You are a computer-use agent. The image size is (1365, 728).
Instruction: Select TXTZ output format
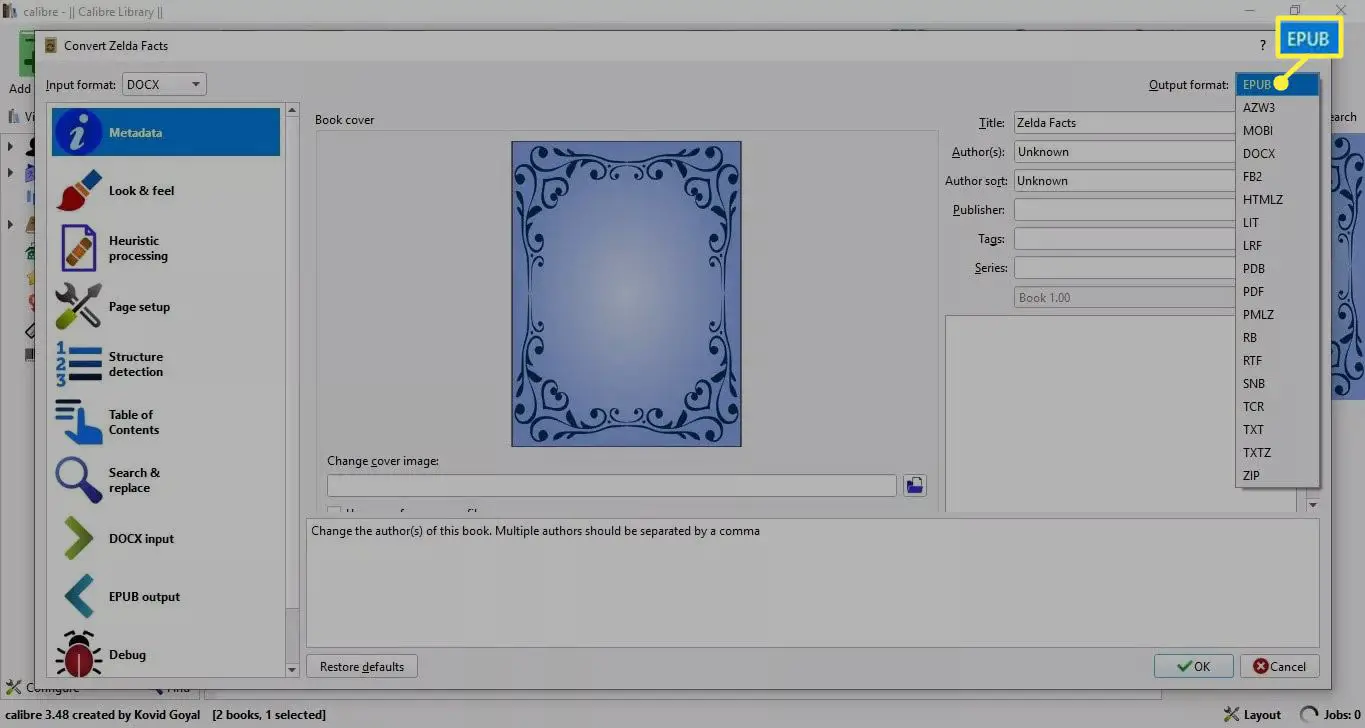[1277, 453]
